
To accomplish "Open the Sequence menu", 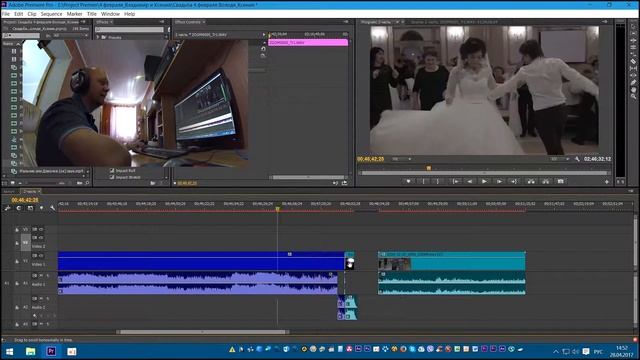I will click(51, 14).
